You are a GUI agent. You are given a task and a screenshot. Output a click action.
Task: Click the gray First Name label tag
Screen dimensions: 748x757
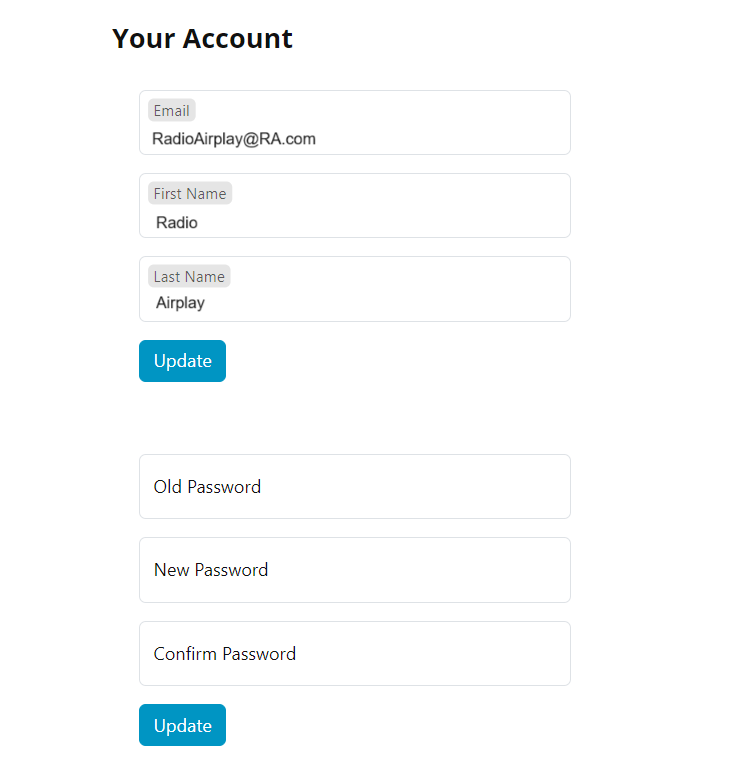190,193
